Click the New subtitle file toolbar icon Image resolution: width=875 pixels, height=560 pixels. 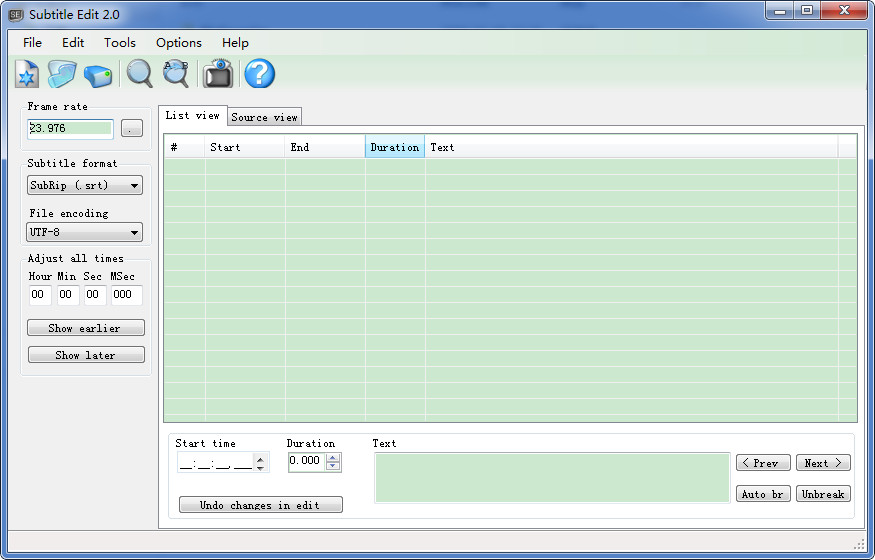[27, 74]
